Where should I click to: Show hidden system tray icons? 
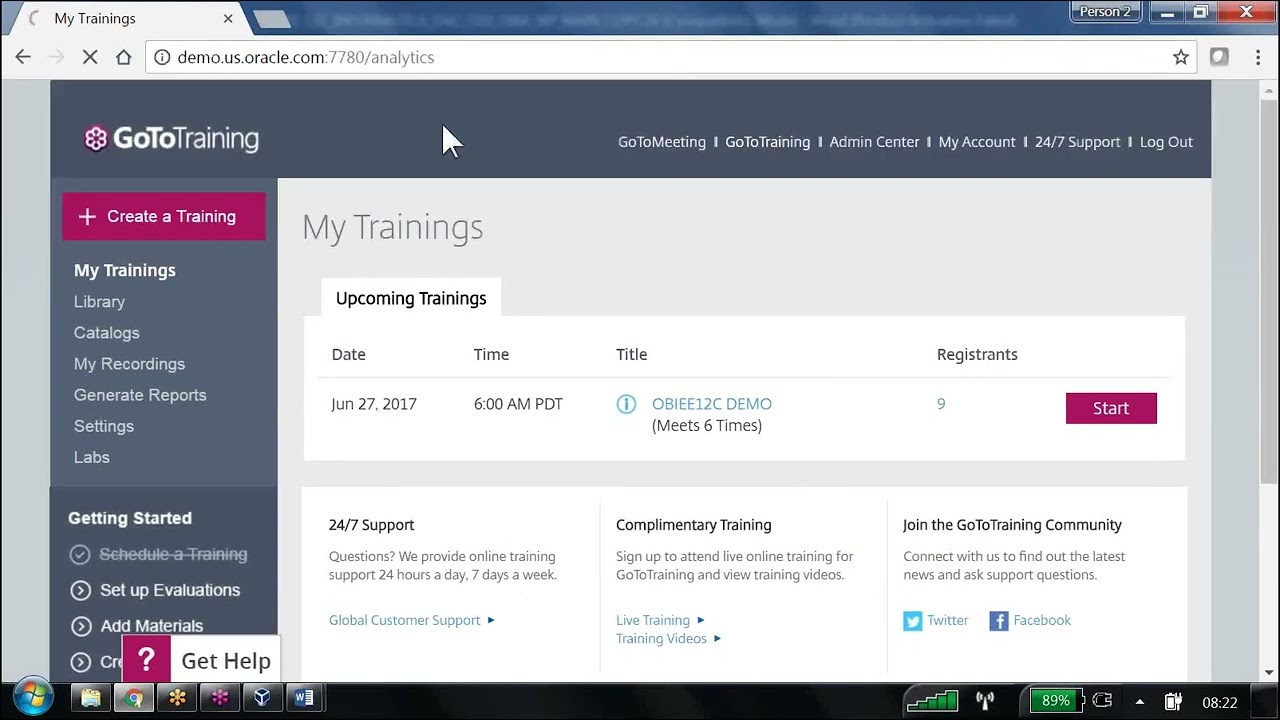pyautogui.click(x=1139, y=701)
